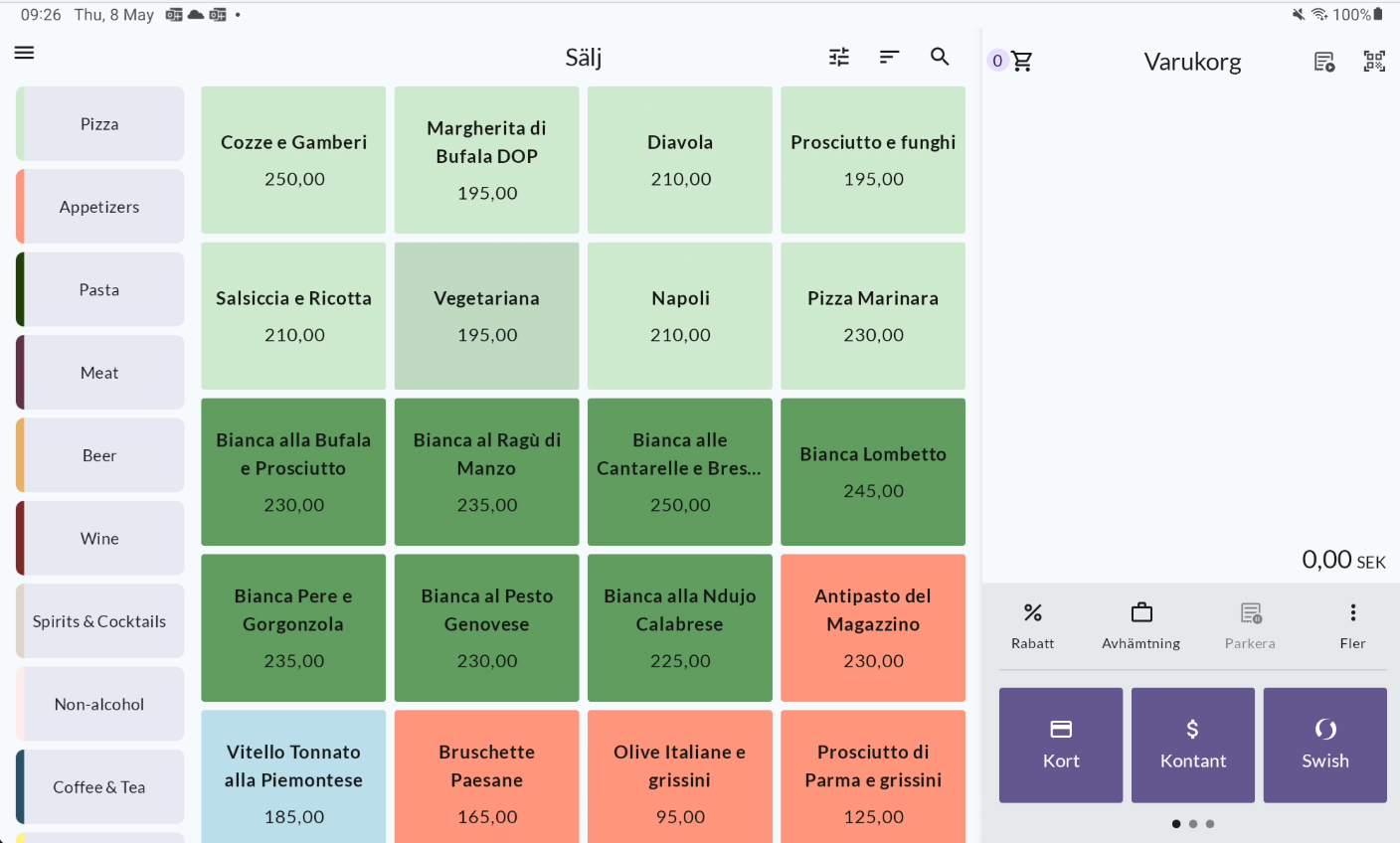1400x843 pixels.
Task: Apply a discount with Rabatt
Action: tap(1033, 625)
